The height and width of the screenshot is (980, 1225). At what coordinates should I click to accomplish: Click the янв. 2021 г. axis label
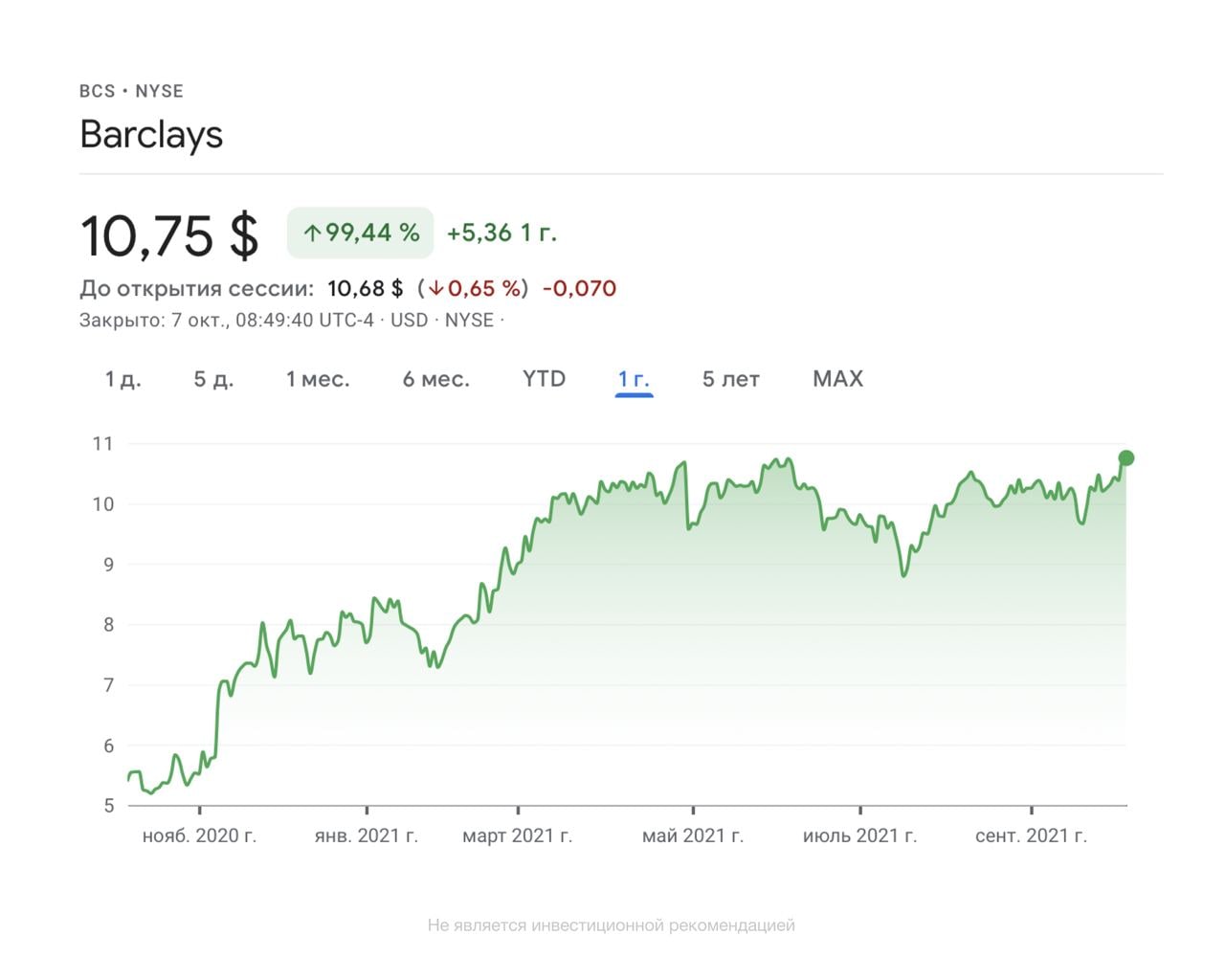tap(367, 835)
